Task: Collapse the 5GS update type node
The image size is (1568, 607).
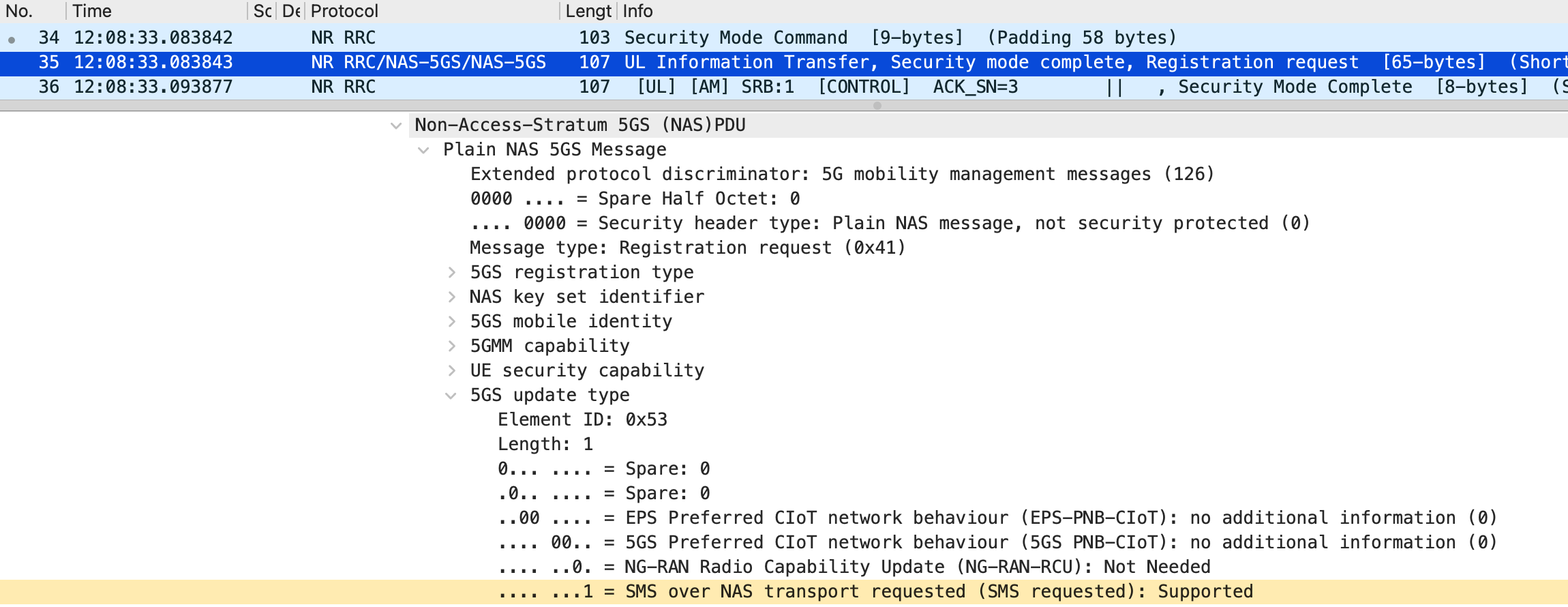Action: [x=451, y=396]
